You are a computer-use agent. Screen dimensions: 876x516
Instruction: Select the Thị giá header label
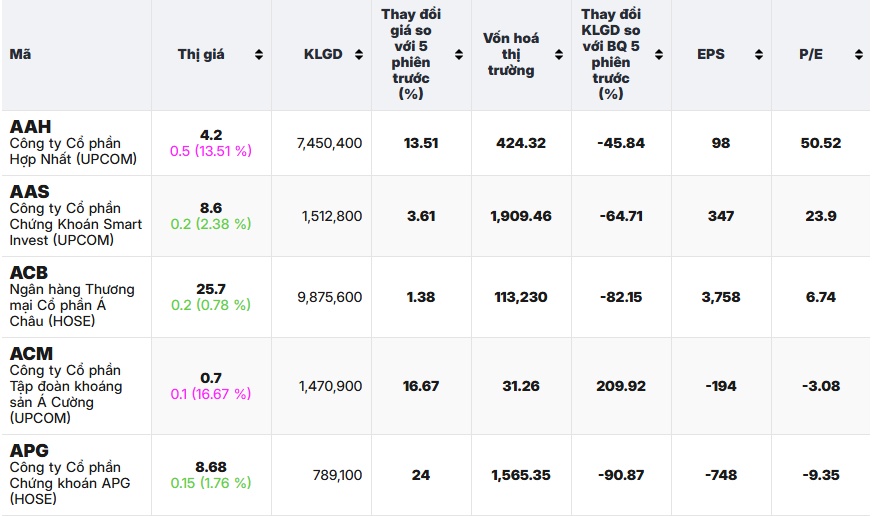(201, 54)
